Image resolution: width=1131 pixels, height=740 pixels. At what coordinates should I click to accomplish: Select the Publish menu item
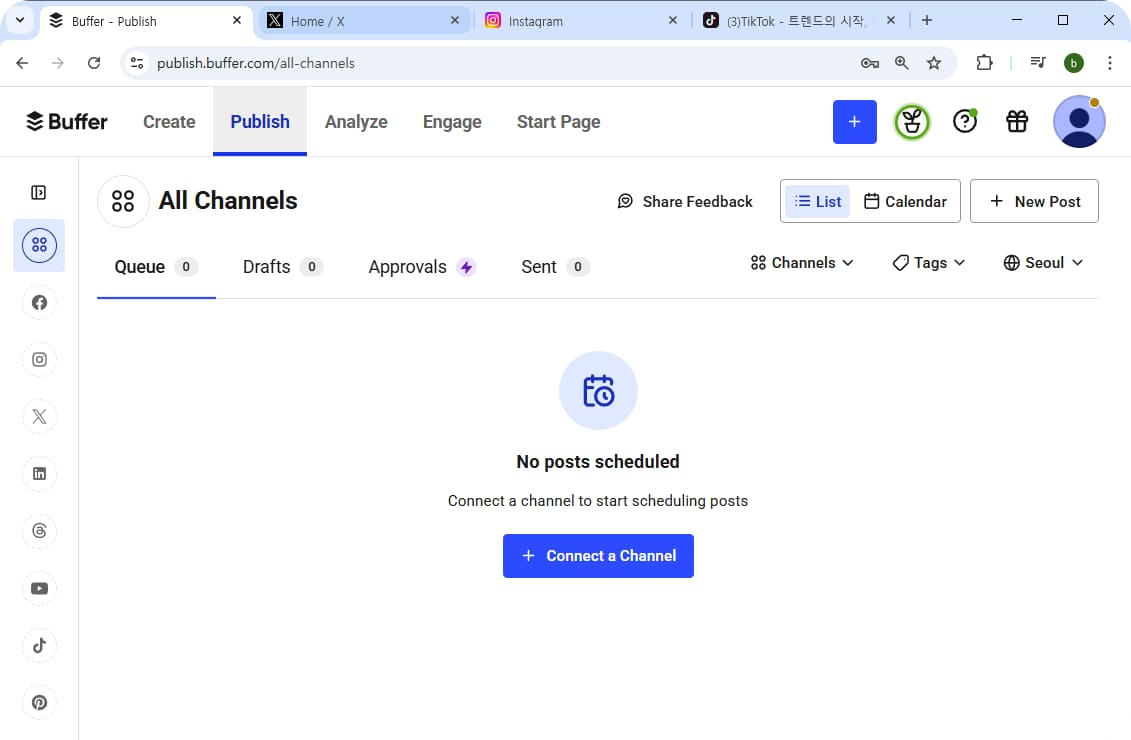[x=260, y=121]
